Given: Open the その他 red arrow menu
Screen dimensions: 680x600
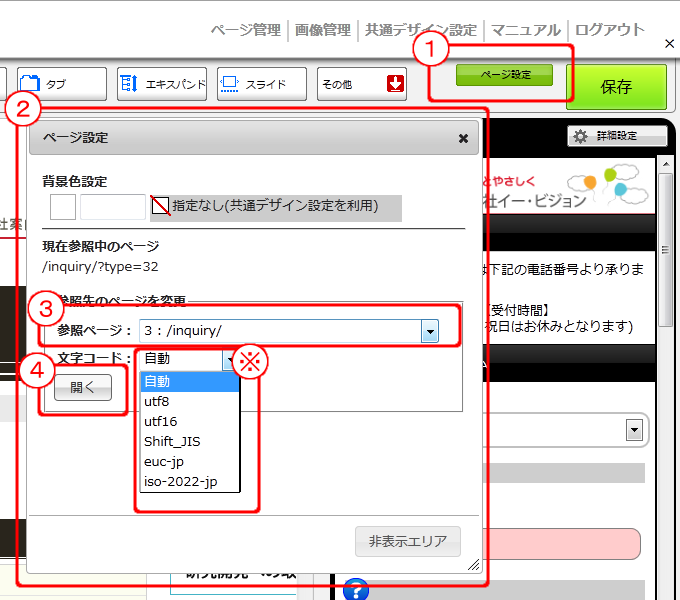Looking at the screenshot, I should pyautogui.click(x=395, y=84).
